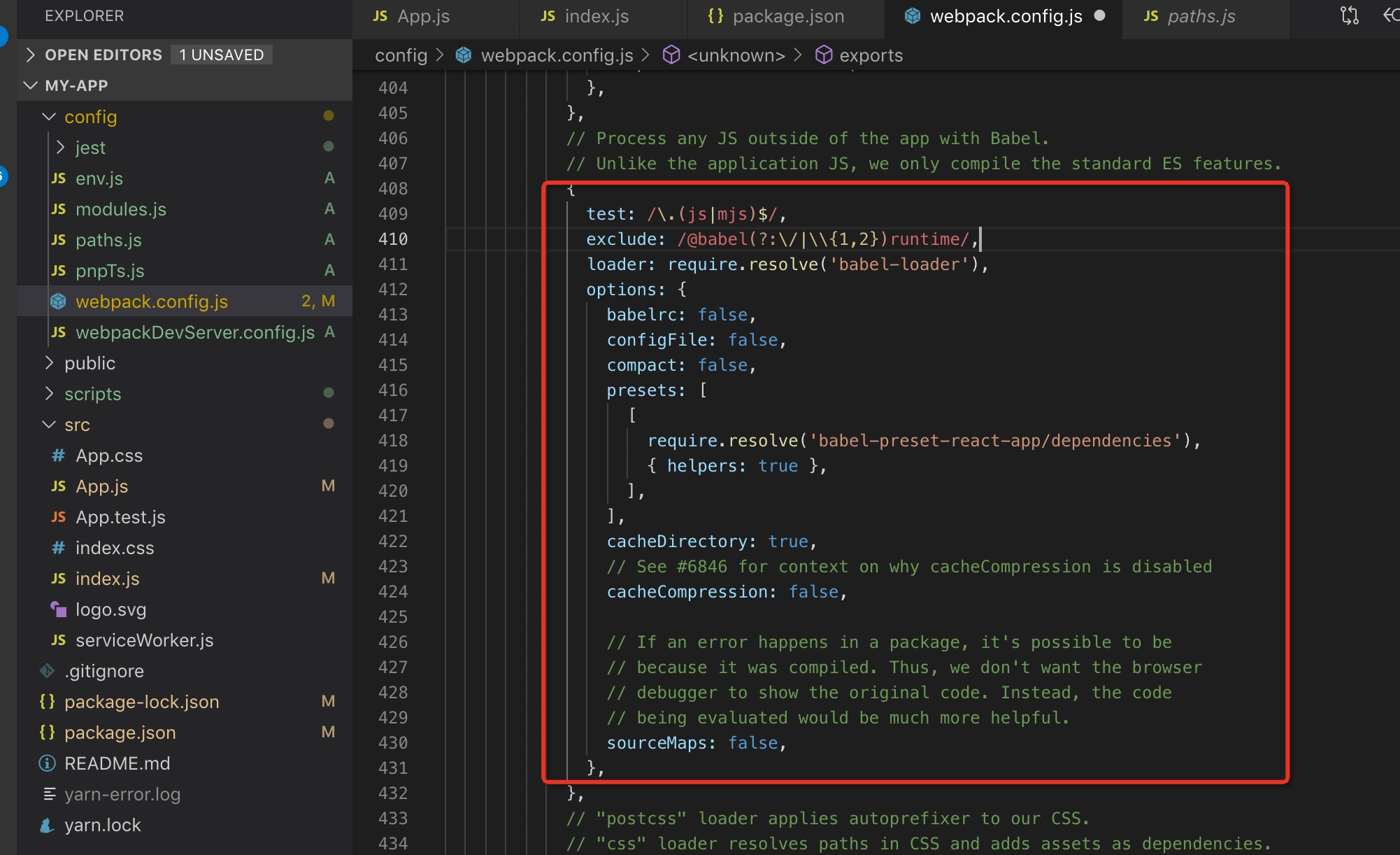This screenshot has height=855, width=1400.
Task: Click line number 425 in the gutter
Action: [x=393, y=617]
